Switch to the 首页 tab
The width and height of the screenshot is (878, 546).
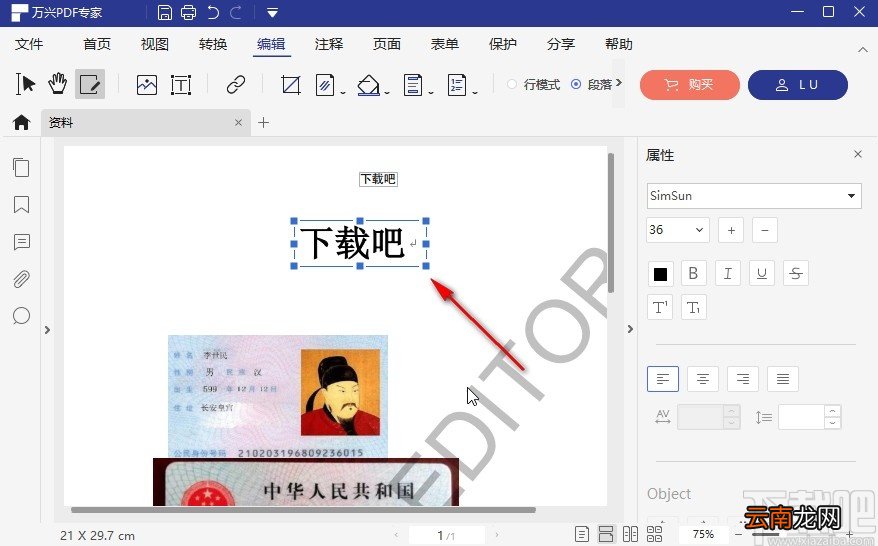click(97, 44)
